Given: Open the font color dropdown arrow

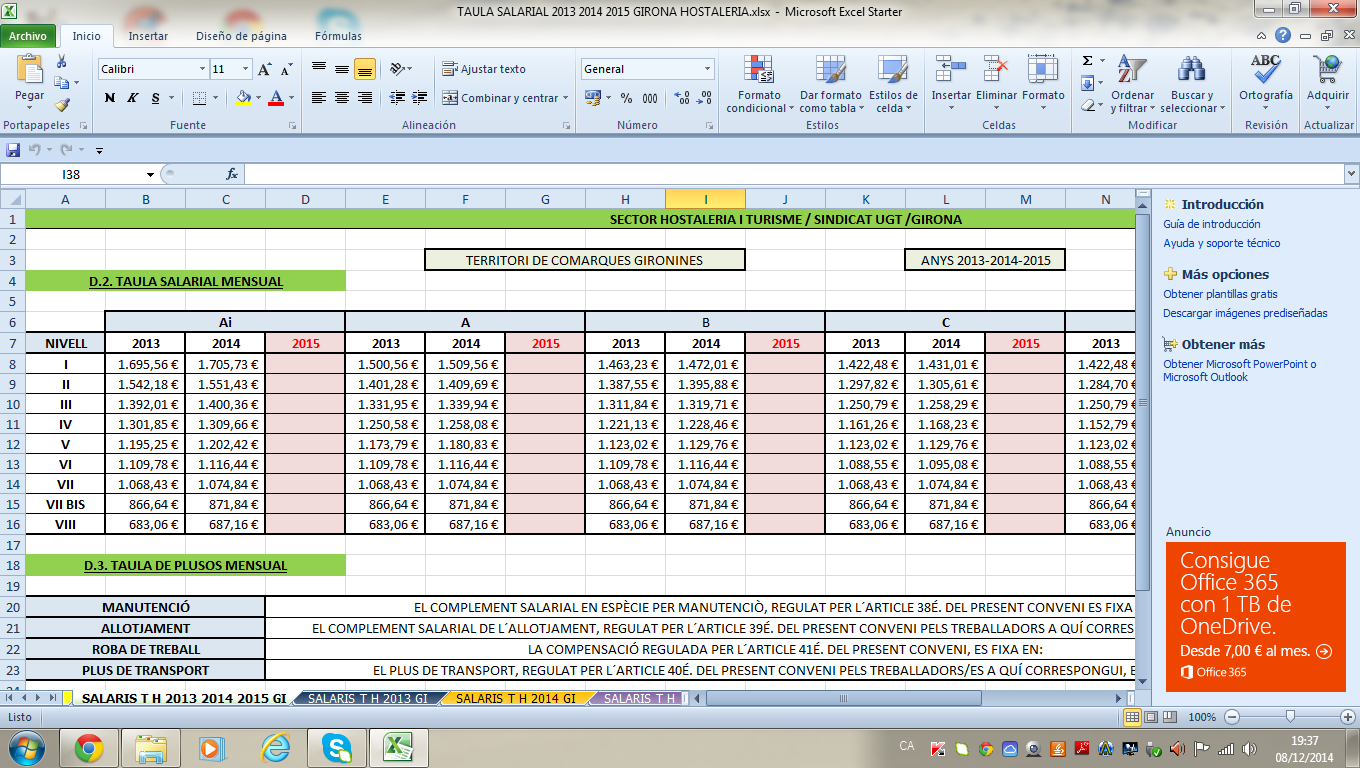Looking at the screenshot, I should (x=291, y=98).
